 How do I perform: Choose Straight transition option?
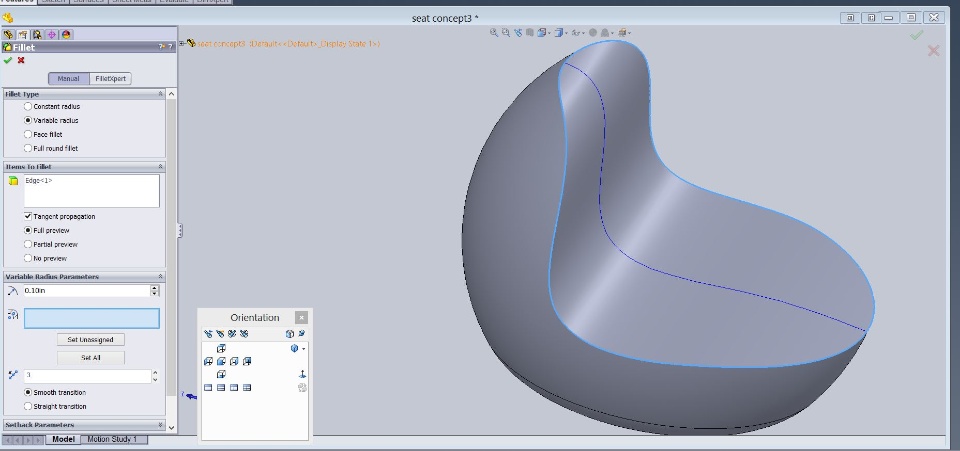click(x=28, y=406)
